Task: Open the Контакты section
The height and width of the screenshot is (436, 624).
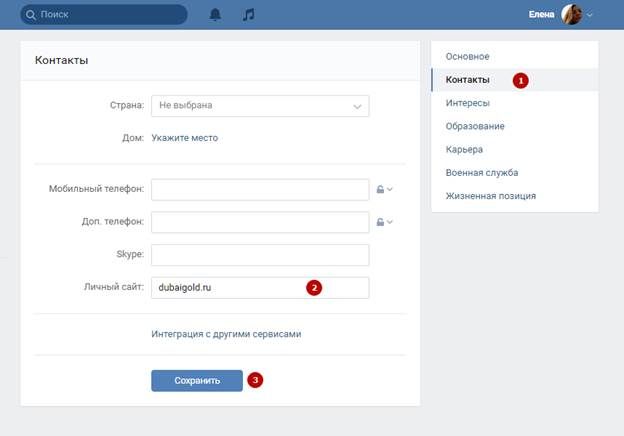Action: pyautogui.click(x=468, y=79)
